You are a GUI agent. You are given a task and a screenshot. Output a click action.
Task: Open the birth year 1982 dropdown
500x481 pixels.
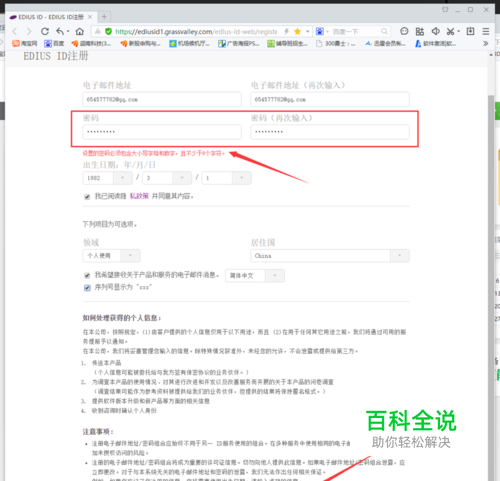tap(107, 178)
